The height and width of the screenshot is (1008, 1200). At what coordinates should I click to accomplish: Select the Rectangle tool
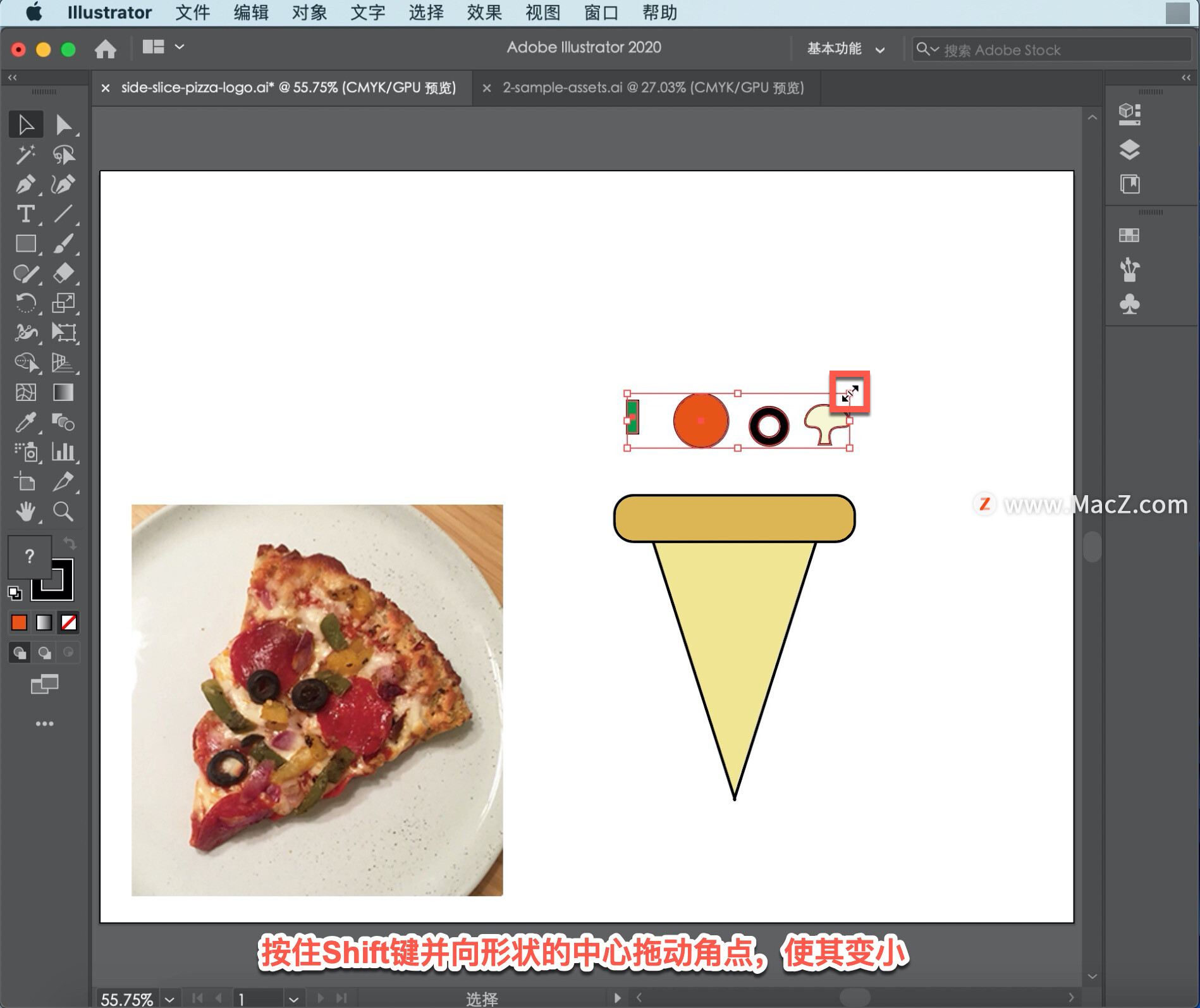tap(26, 243)
